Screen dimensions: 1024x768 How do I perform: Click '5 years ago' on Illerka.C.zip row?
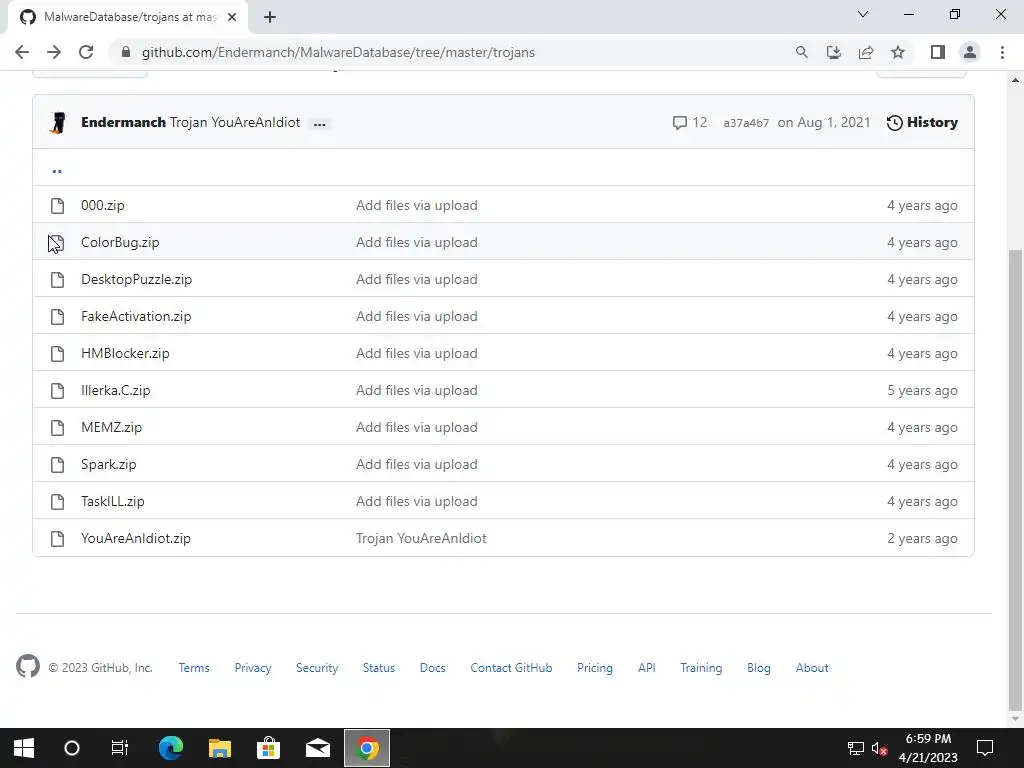(x=922, y=391)
